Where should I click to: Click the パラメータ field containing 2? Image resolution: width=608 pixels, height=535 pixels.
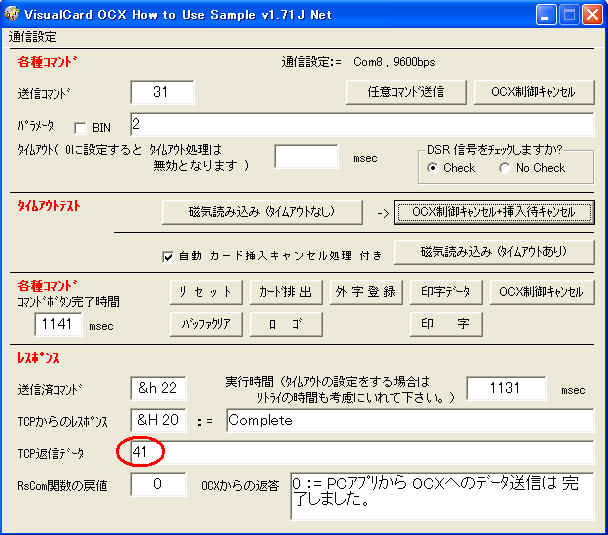[x=362, y=124]
